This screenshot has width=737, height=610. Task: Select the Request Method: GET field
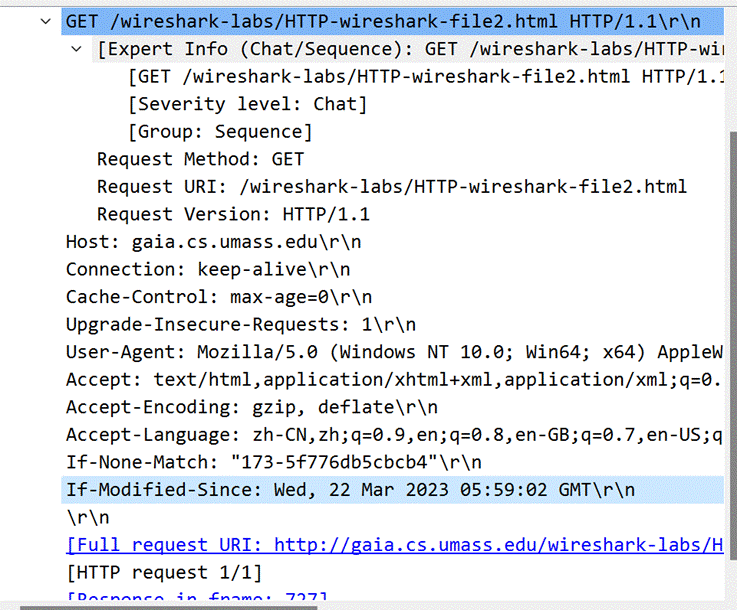pos(200,159)
